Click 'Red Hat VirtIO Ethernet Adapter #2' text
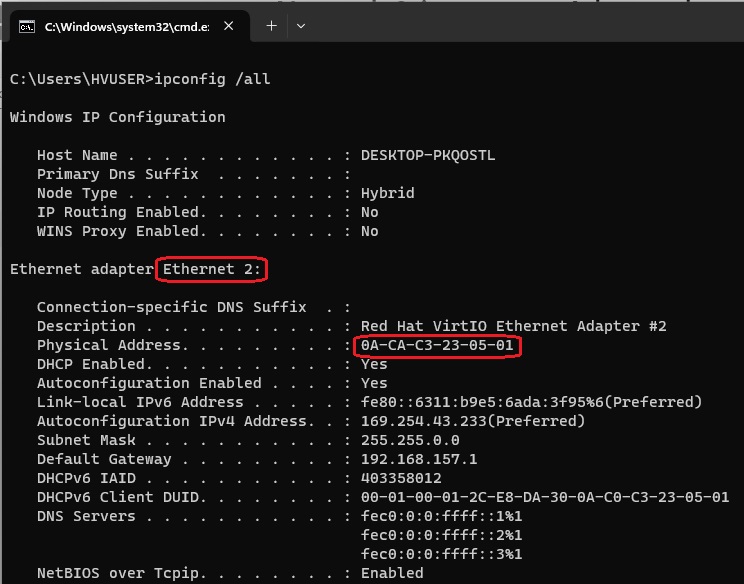Viewport: 744px width, 584px height. coord(514,326)
